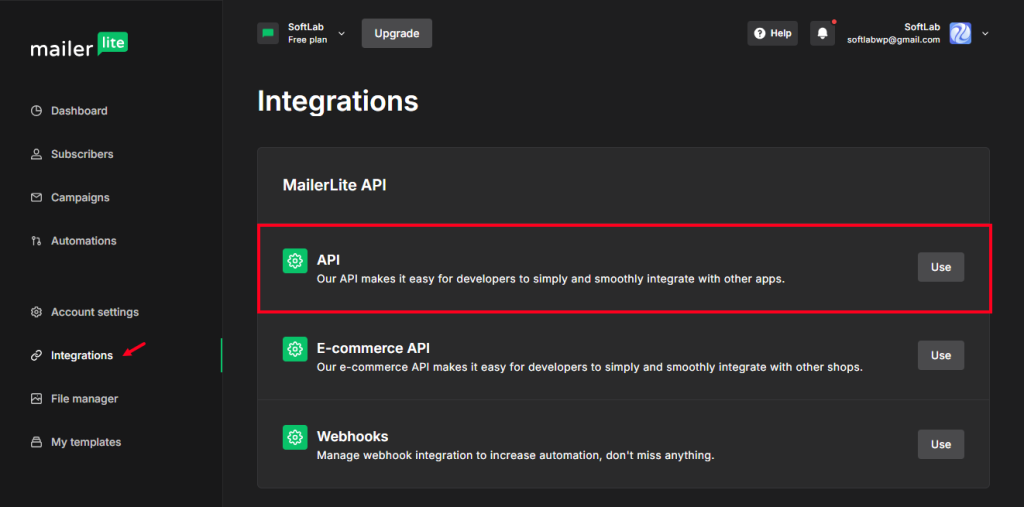
Task: Click the Help button
Action: click(773, 33)
